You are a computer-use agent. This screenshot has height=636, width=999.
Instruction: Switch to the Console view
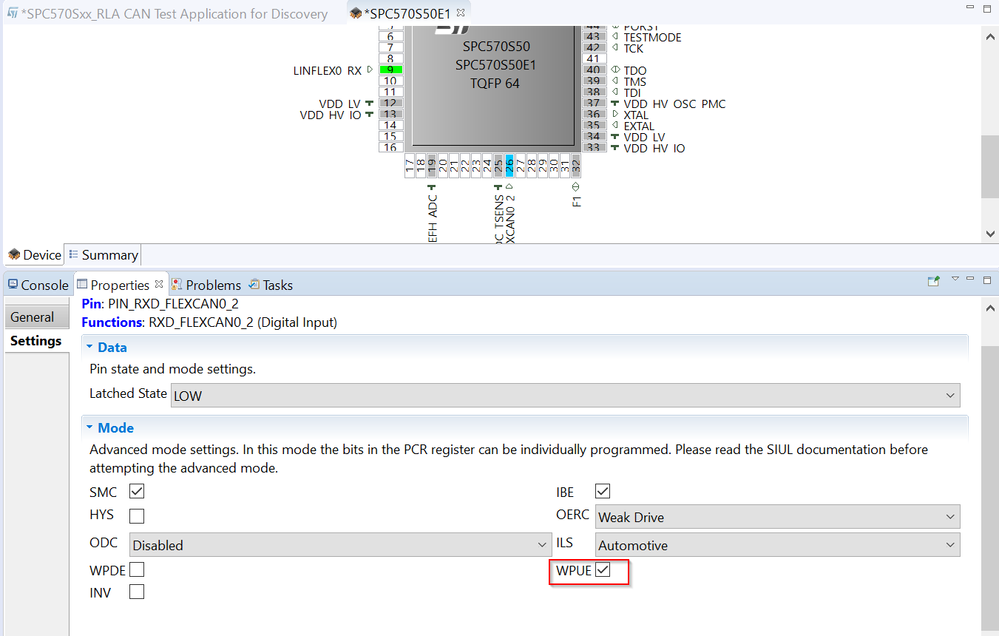coord(38,285)
